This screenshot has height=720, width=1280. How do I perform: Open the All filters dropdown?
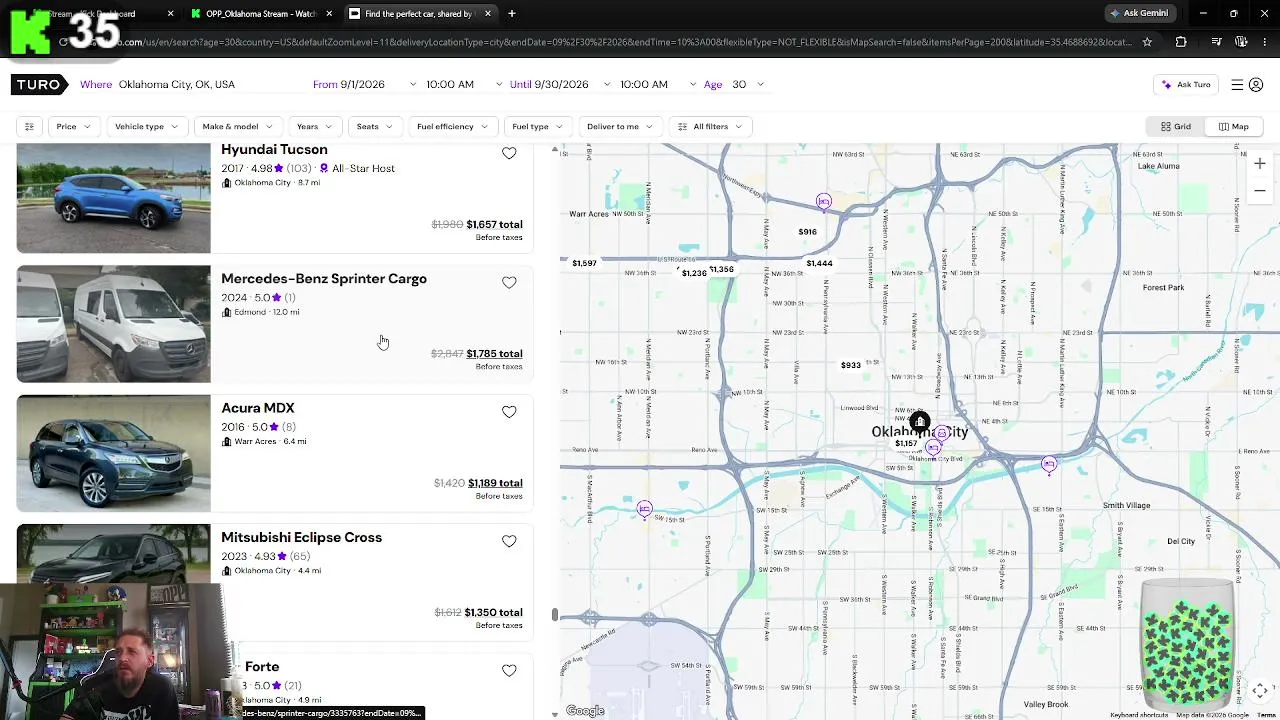point(710,127)
